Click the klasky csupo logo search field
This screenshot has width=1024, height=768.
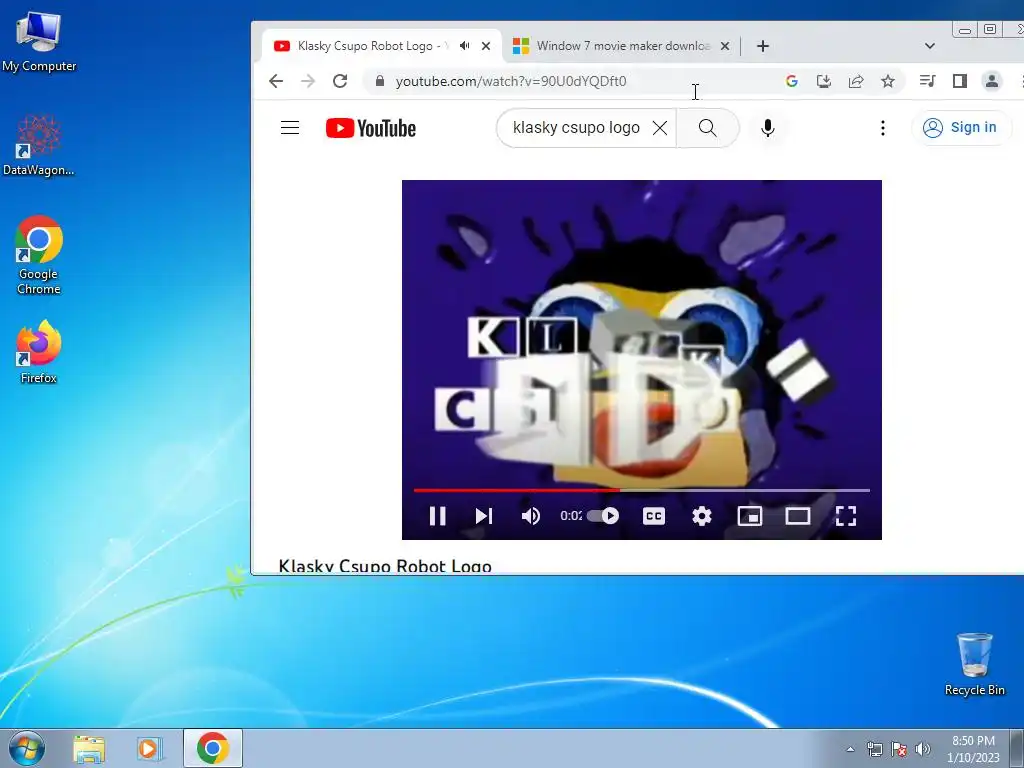tap(576, 127)
